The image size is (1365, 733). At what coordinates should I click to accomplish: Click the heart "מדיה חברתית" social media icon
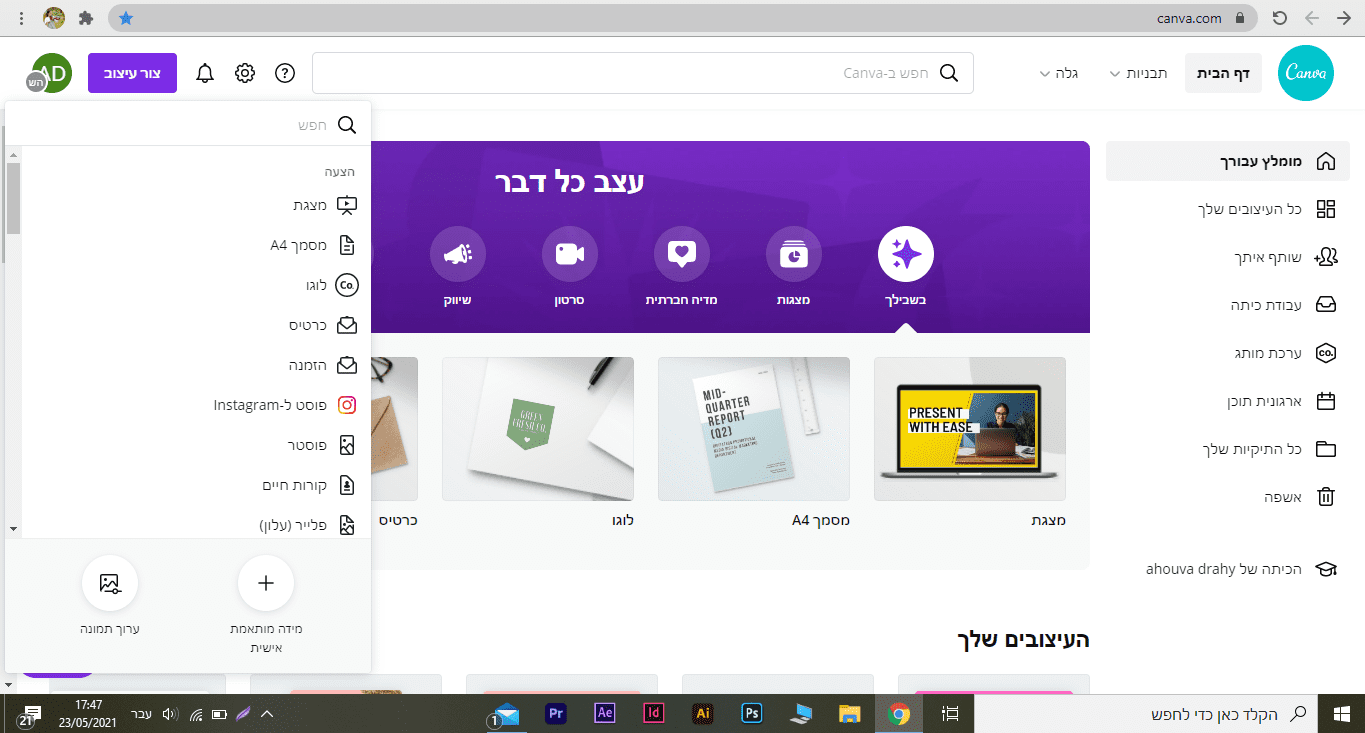[x=681, y=255]
